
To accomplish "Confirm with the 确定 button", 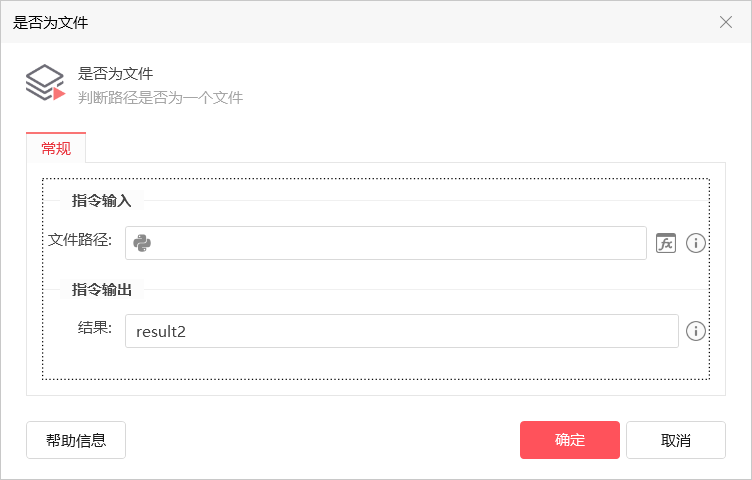I will point(570,440).
